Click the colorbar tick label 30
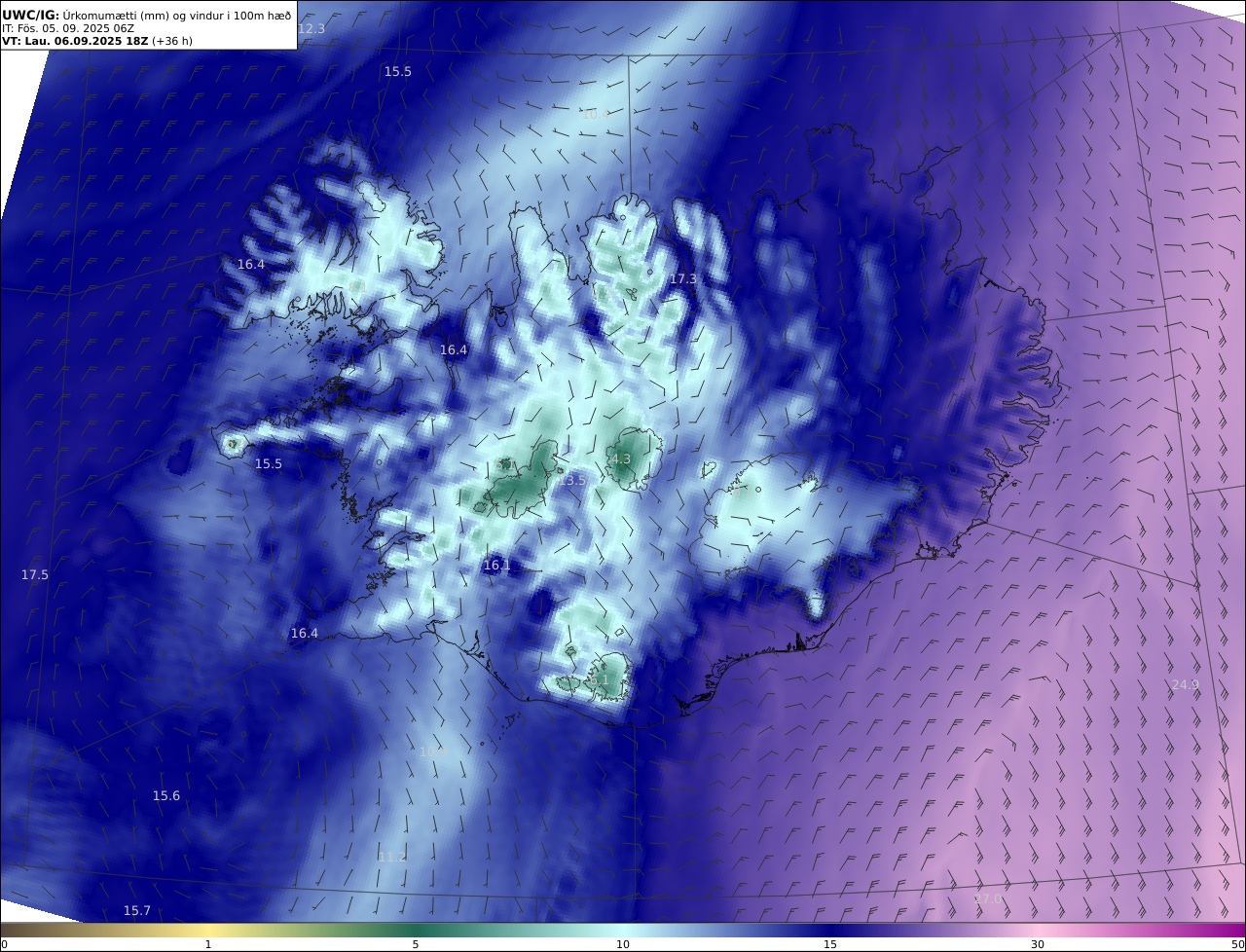 click(1038, 945)
